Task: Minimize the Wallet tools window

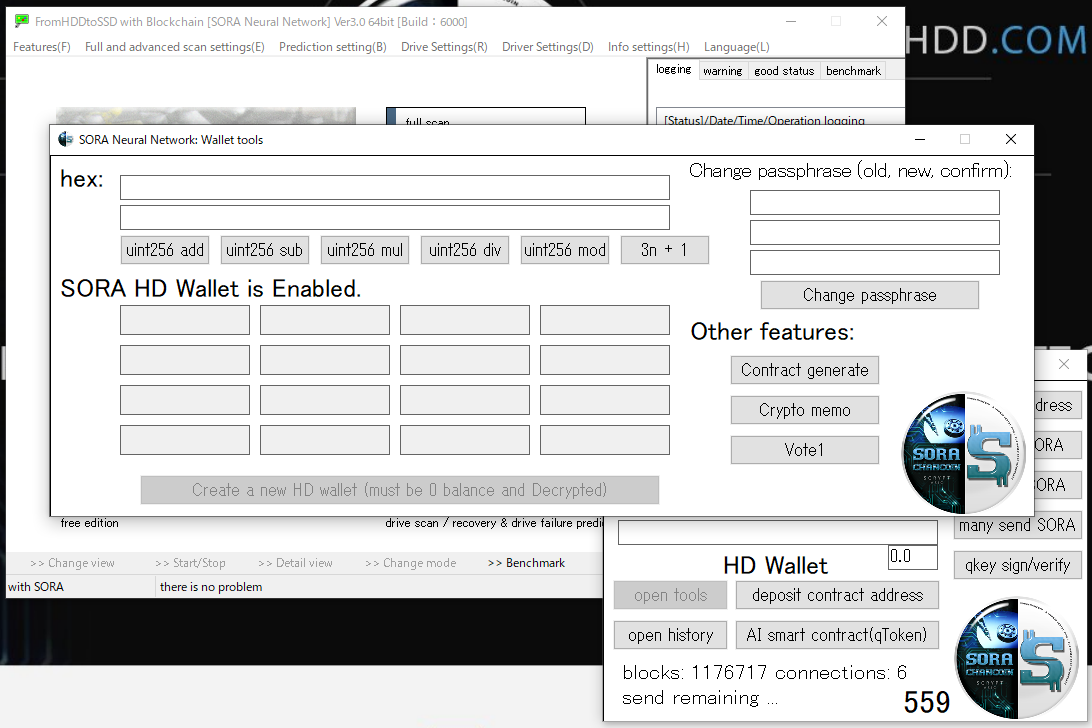Action: coord(920,139)
